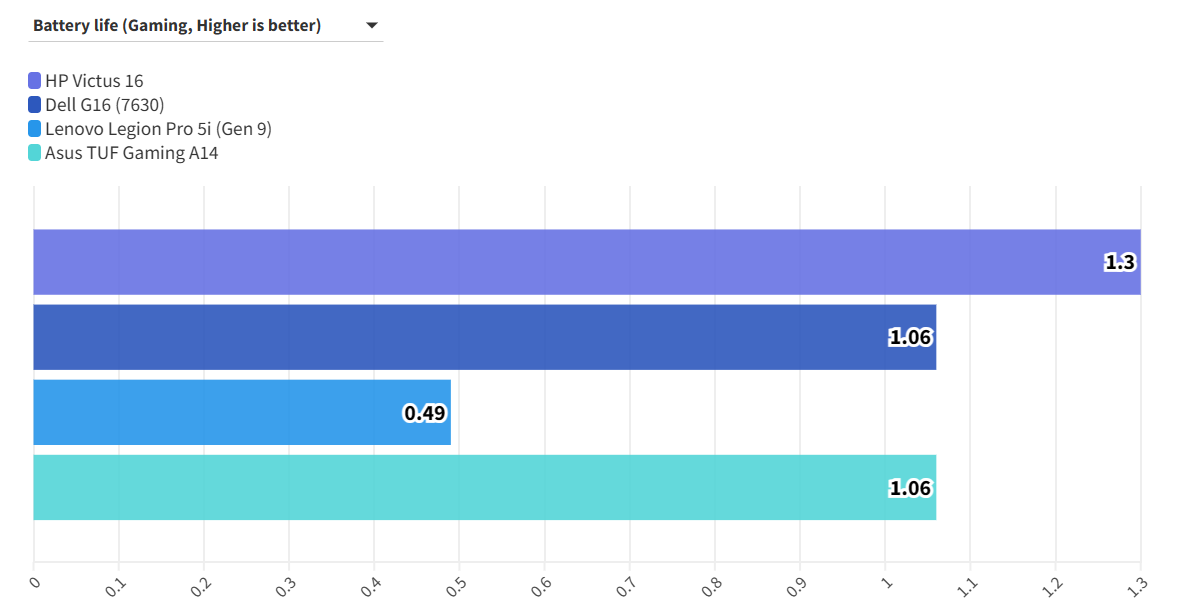
Task: Click the Lenovo Legion Pro 5i legend swatch
Action: (x=35, y=129)
